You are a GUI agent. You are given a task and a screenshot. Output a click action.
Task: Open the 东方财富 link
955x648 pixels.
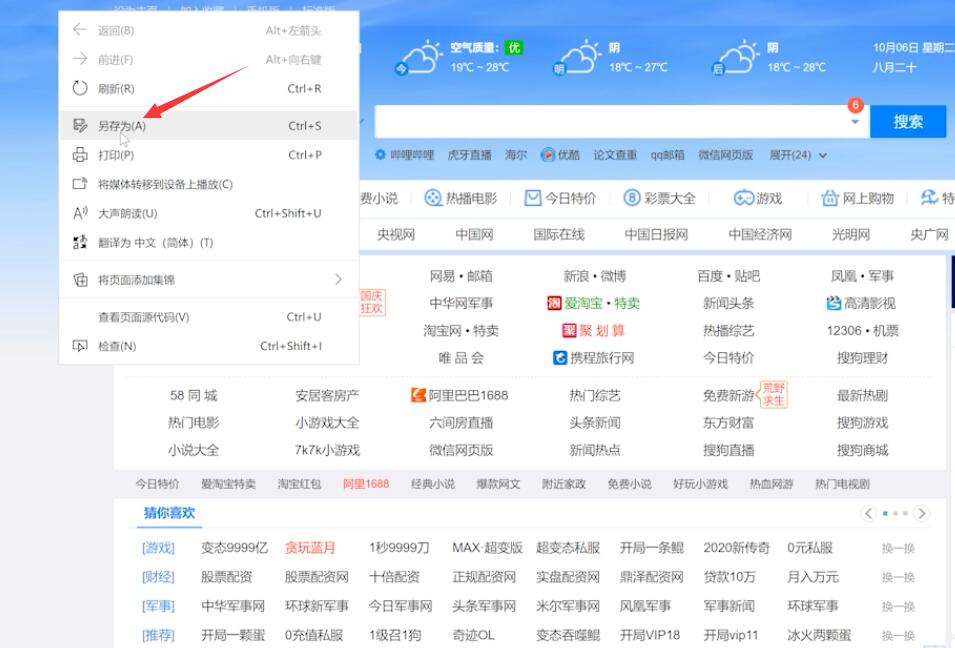tap(728, 423)
